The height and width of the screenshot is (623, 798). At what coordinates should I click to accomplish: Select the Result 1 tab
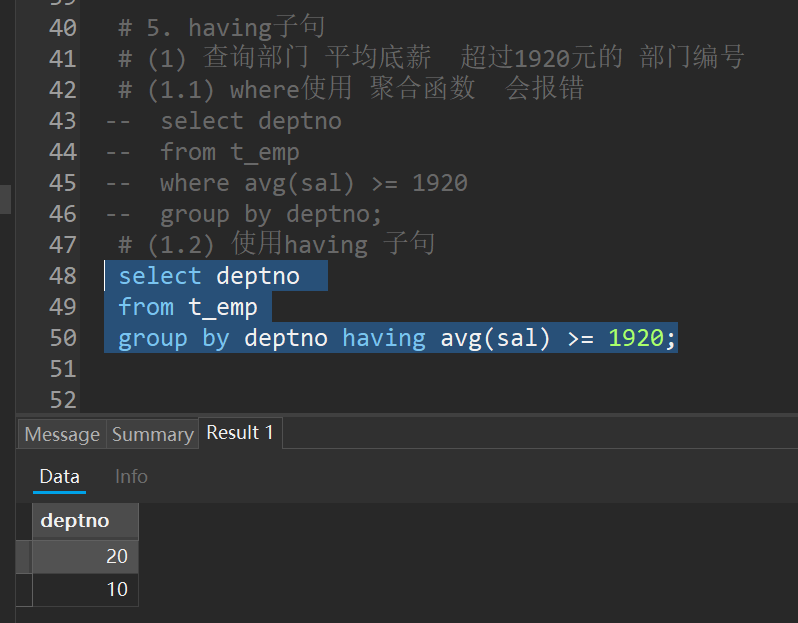(x=240, y=433)
